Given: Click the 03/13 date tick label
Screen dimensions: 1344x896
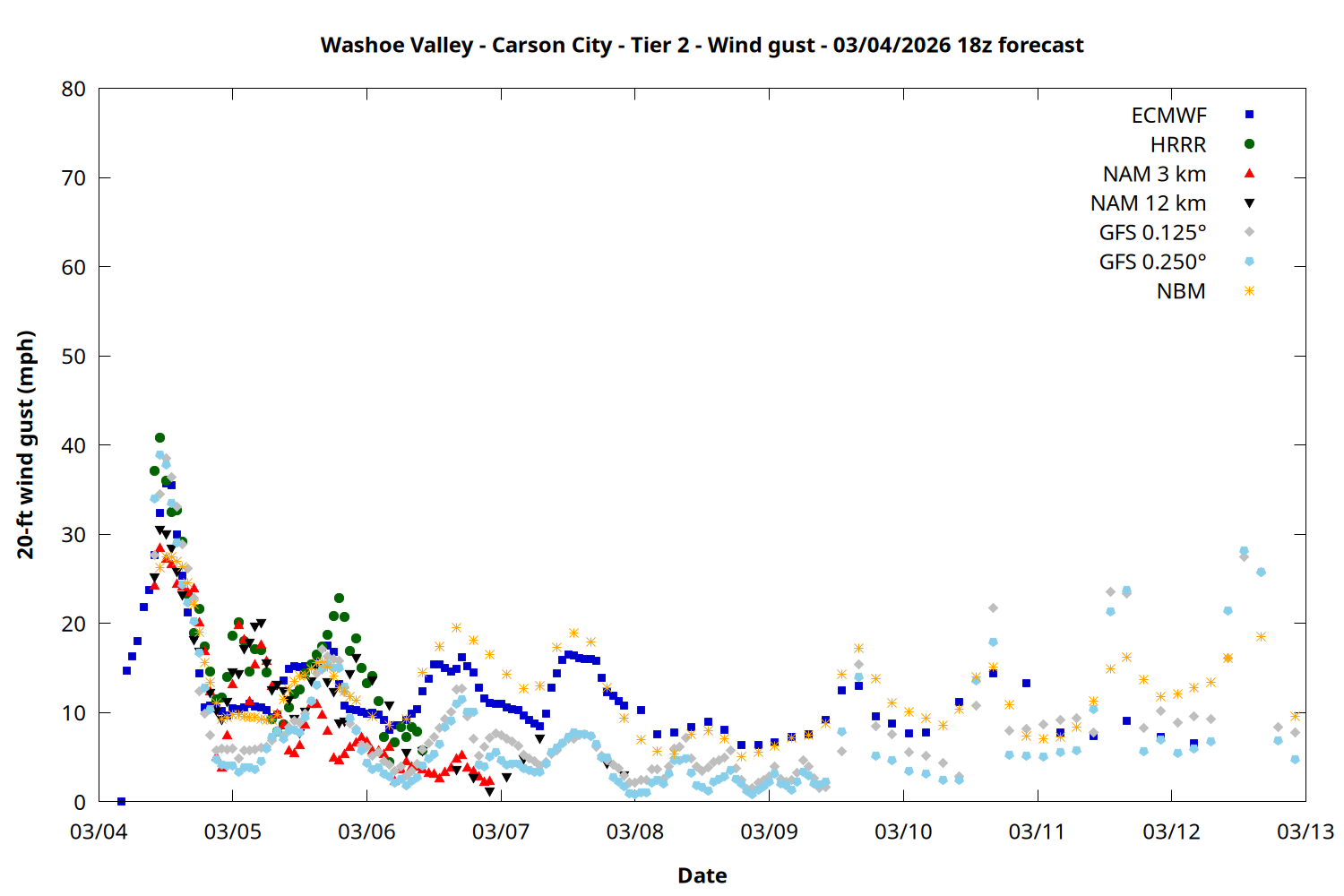Looking at the screenshot, I should pos(1305,831).
